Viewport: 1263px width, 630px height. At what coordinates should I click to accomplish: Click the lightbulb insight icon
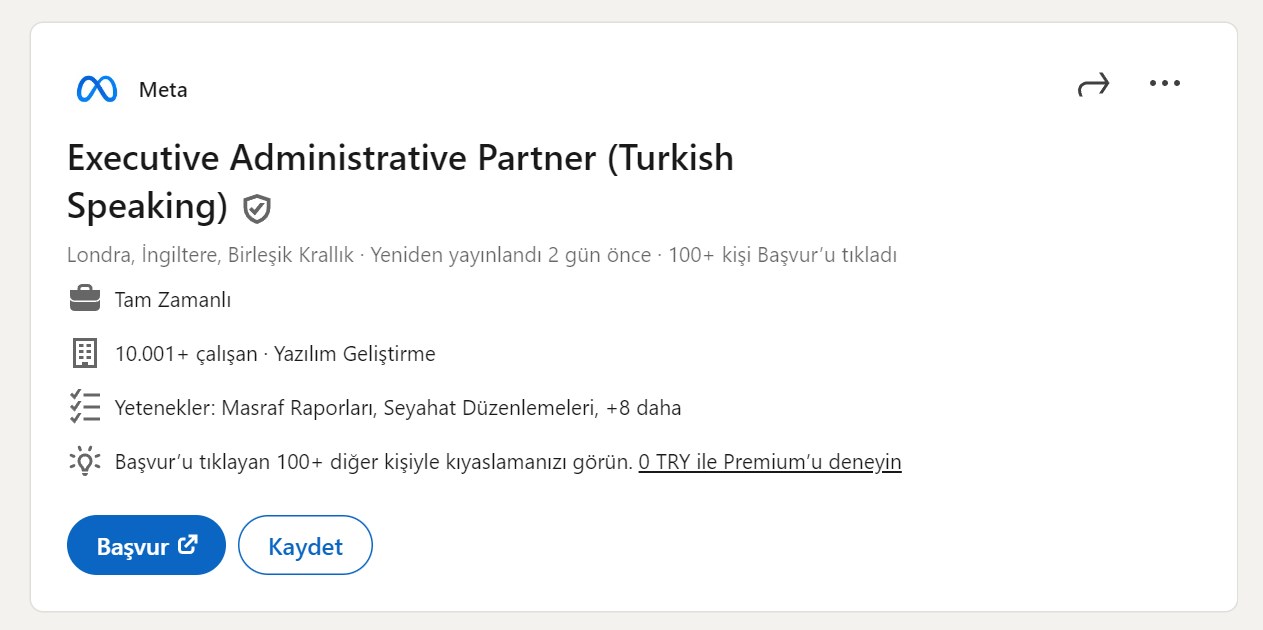coord(85,461)
